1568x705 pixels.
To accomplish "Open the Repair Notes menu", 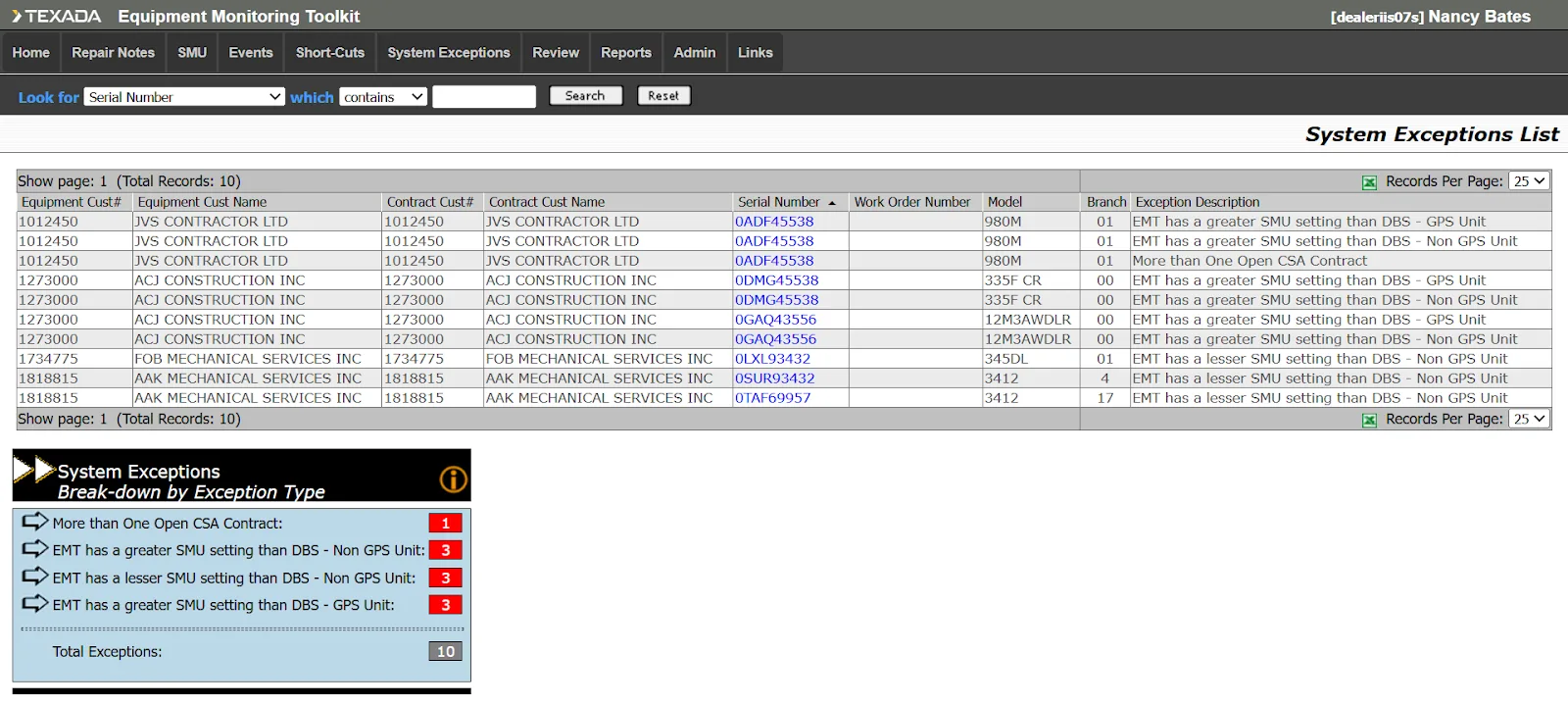I will coord(113,53).
